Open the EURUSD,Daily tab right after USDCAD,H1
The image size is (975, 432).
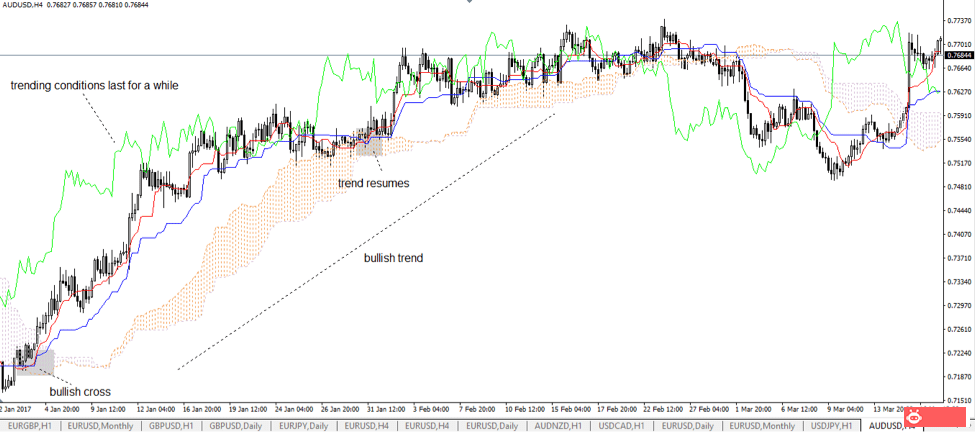pyautogui.click(x=687, y=426)
